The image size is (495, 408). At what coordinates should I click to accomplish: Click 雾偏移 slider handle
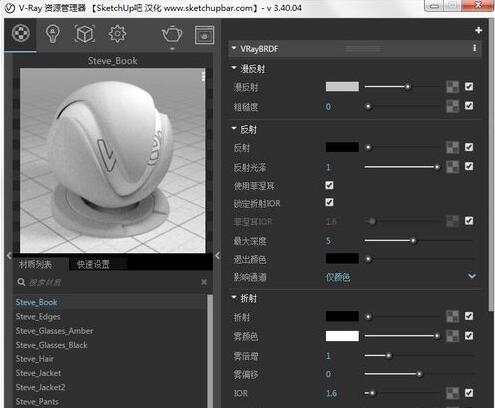point(419,374)
